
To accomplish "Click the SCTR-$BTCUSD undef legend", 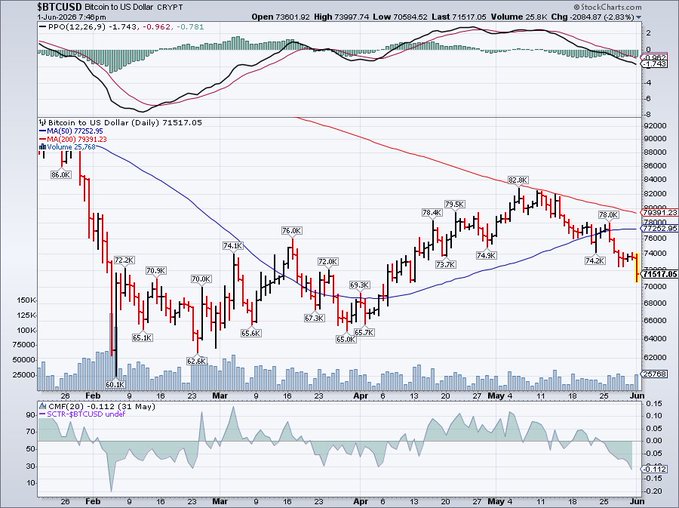I will (x=82, y=414).
